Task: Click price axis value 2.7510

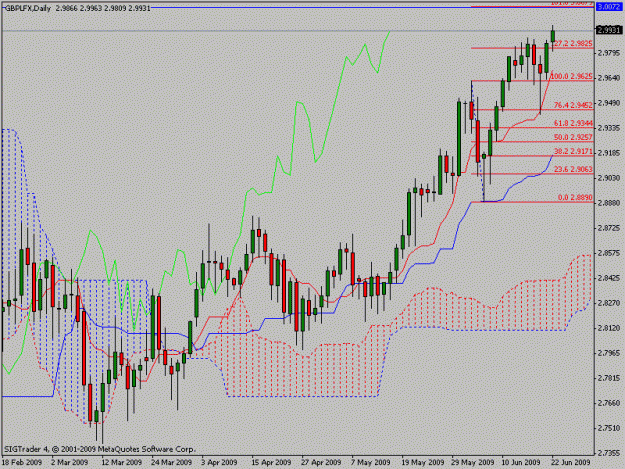Action: coord(609,428)
